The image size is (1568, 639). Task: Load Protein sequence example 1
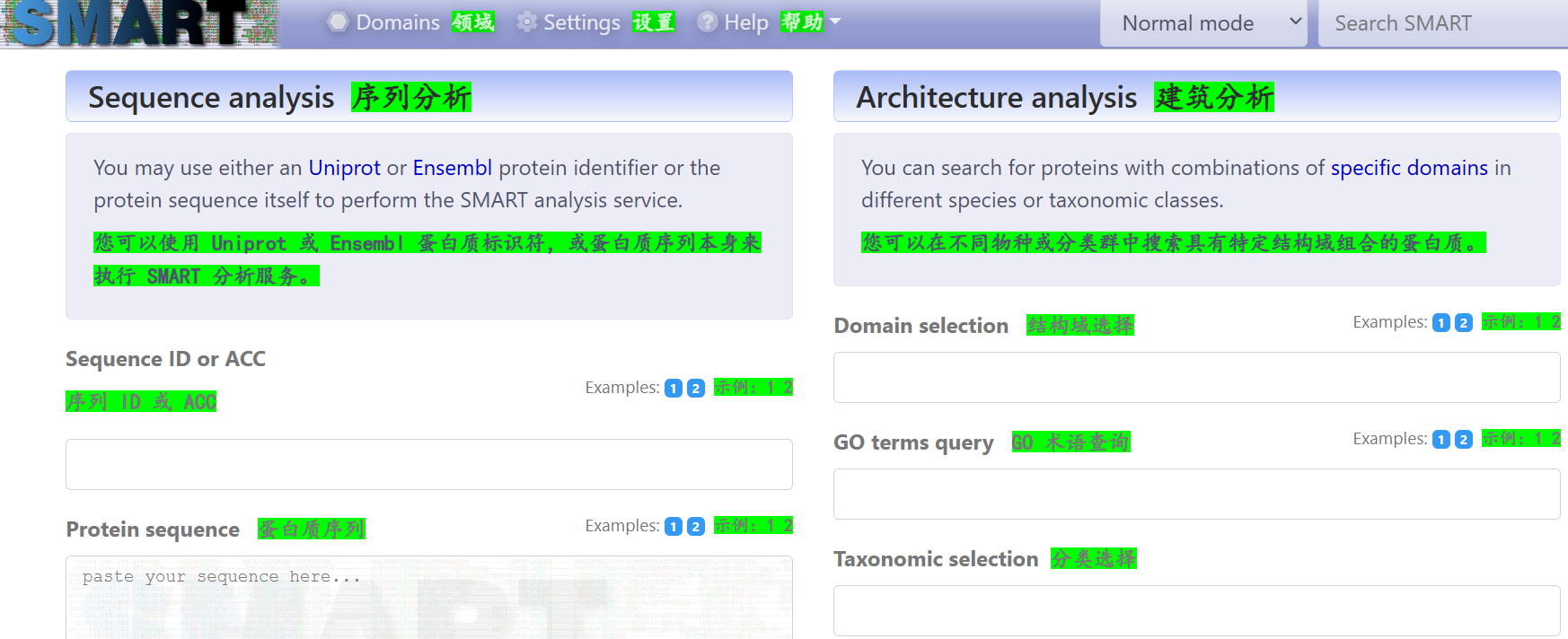[674, 527]
